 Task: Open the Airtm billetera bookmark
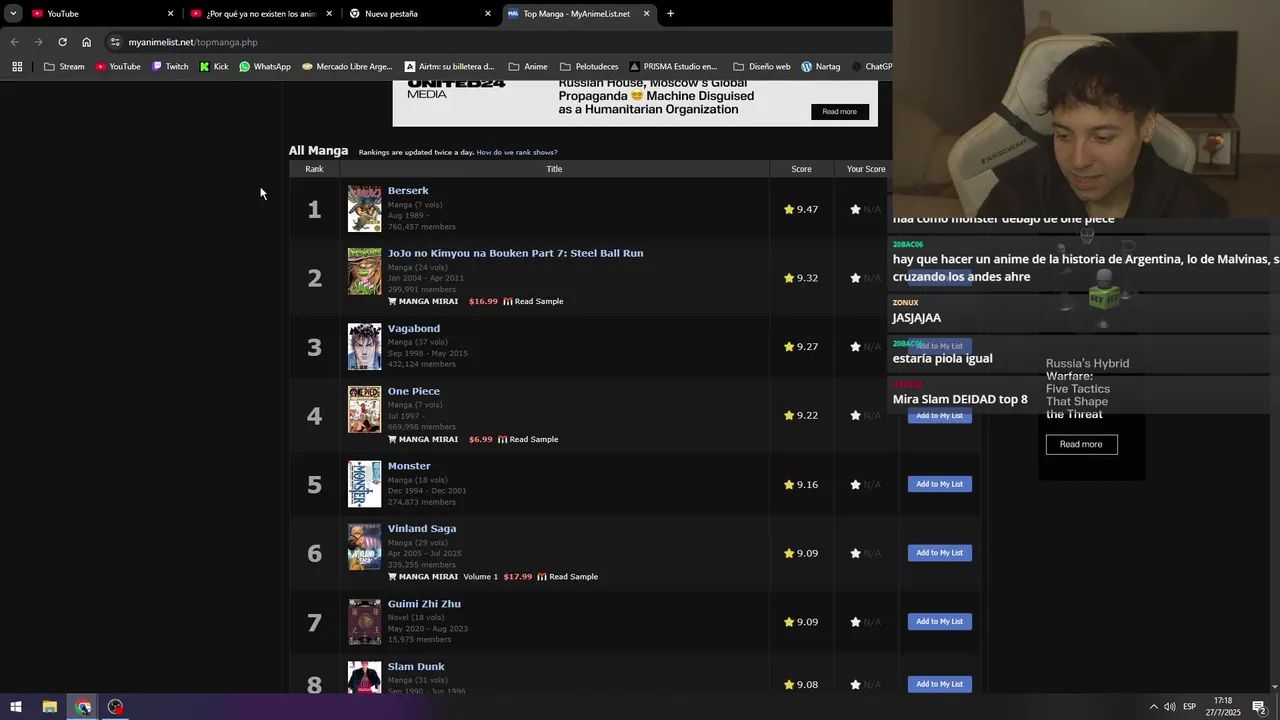pyautogui.click(x=450, y=67)
